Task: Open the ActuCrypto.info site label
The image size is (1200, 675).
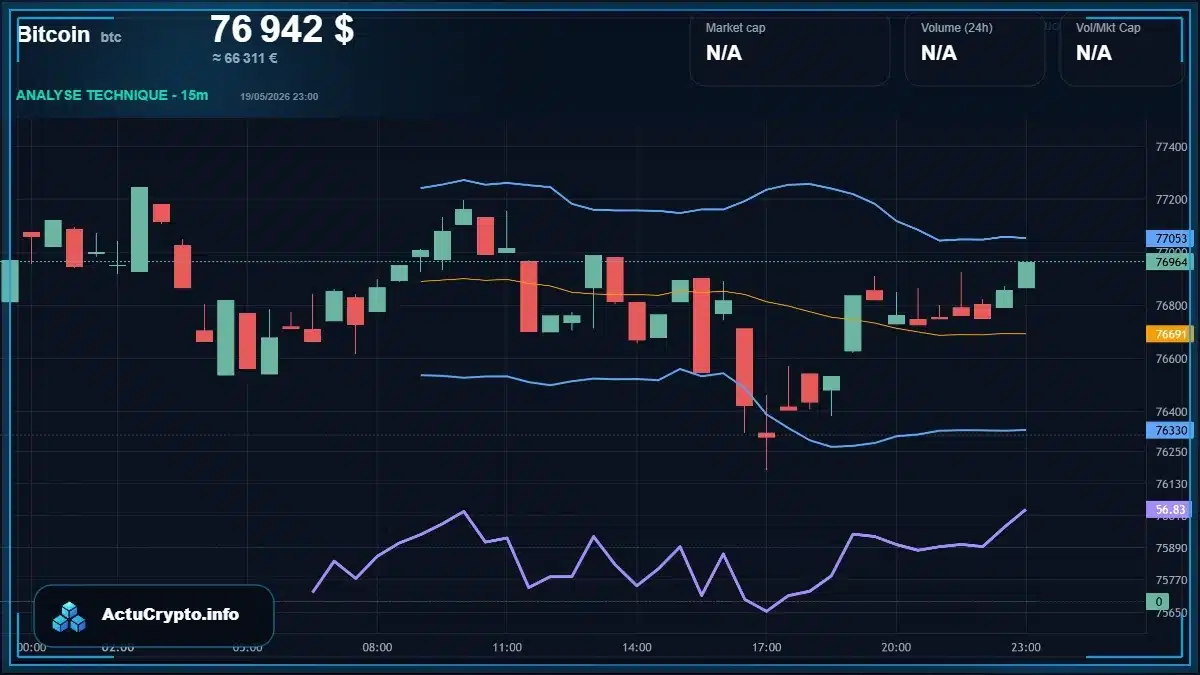Action: coord(171,615)
